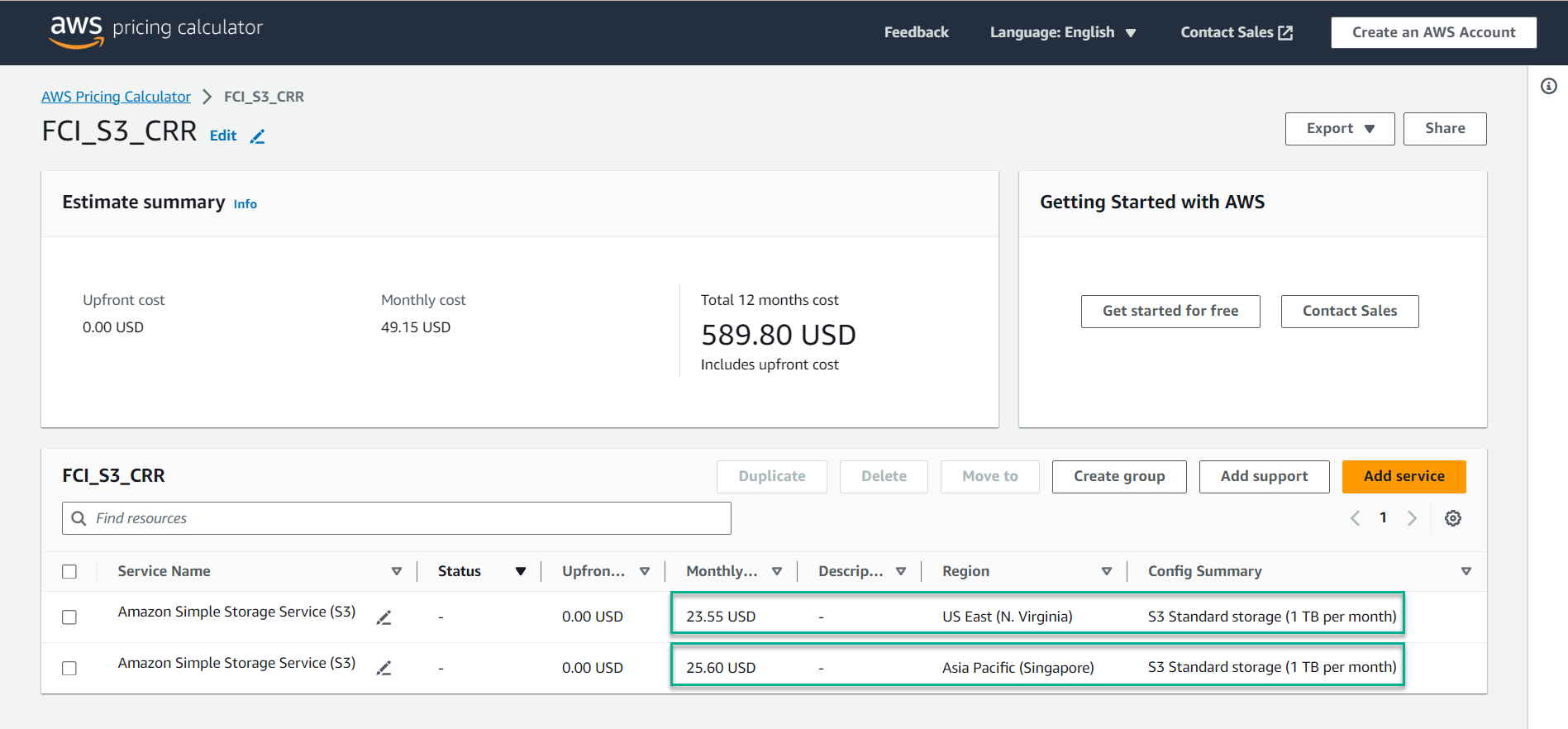Click the Add service button
This screenshot has width=1568, height=729.
click(1404, 477)
